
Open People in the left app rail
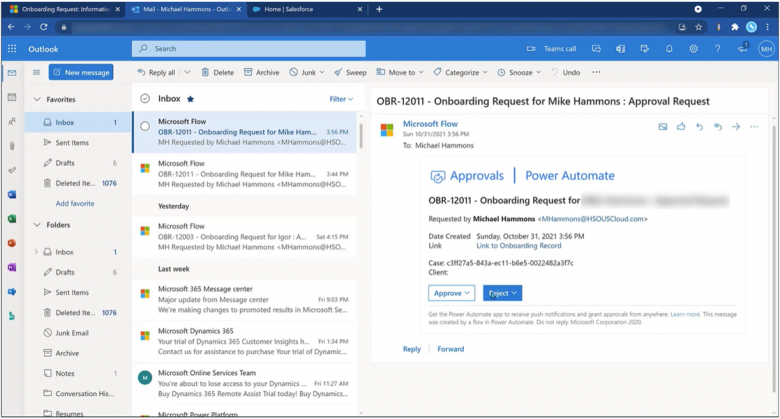[x=12, y=121]
